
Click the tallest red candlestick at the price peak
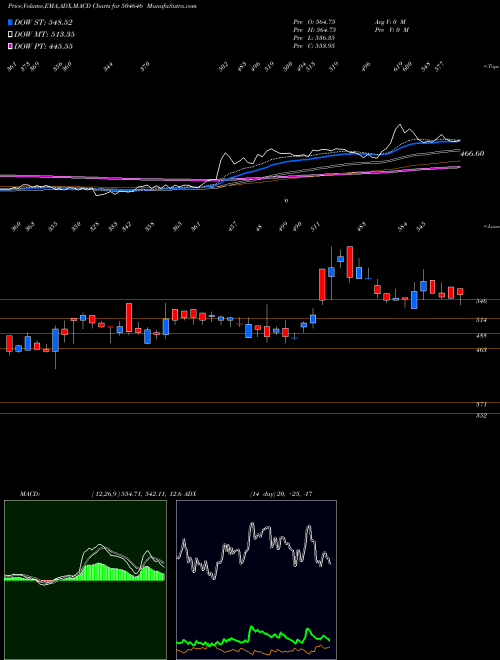coord(349,262)
